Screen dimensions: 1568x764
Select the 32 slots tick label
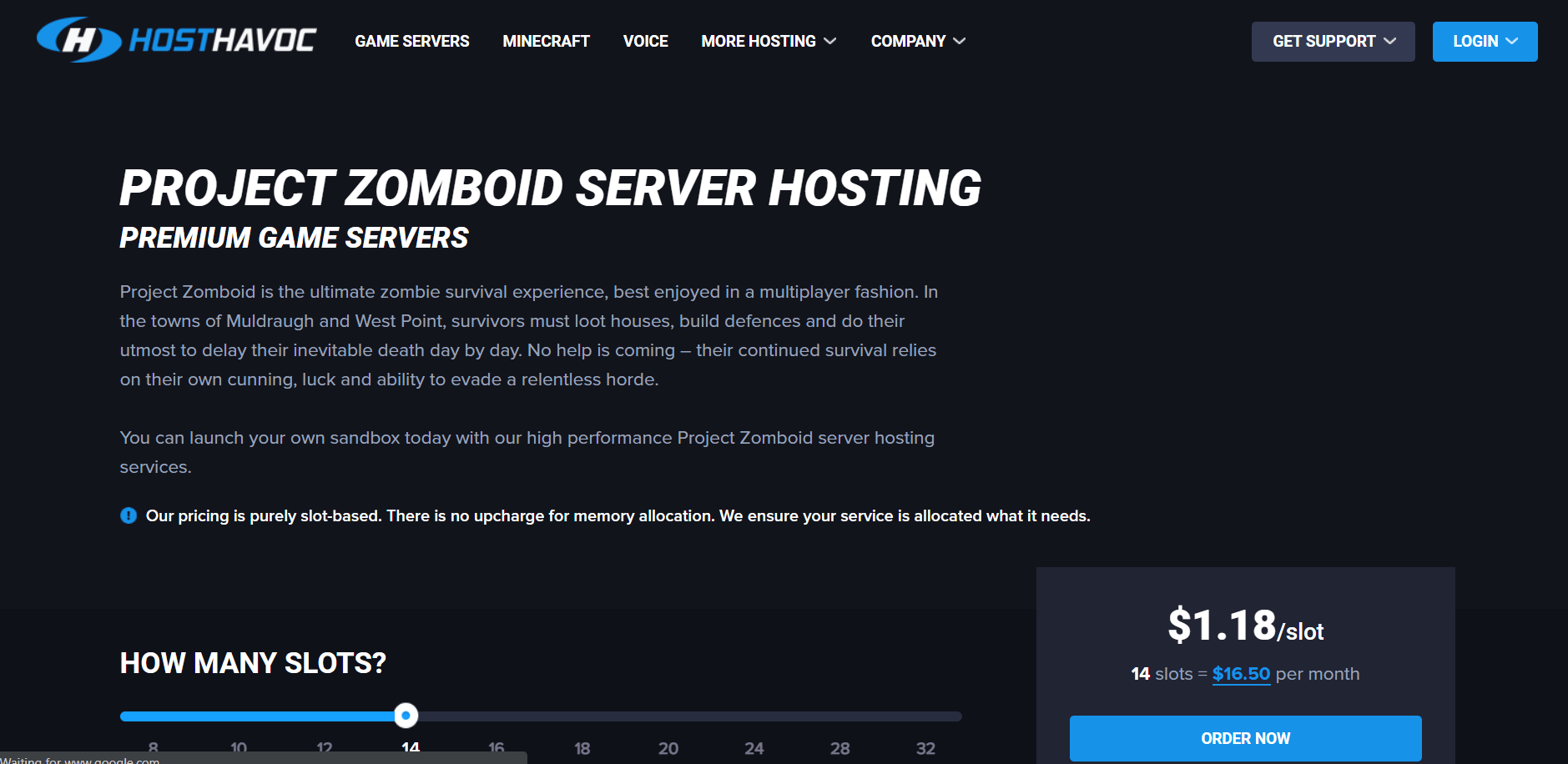point(925,748)
